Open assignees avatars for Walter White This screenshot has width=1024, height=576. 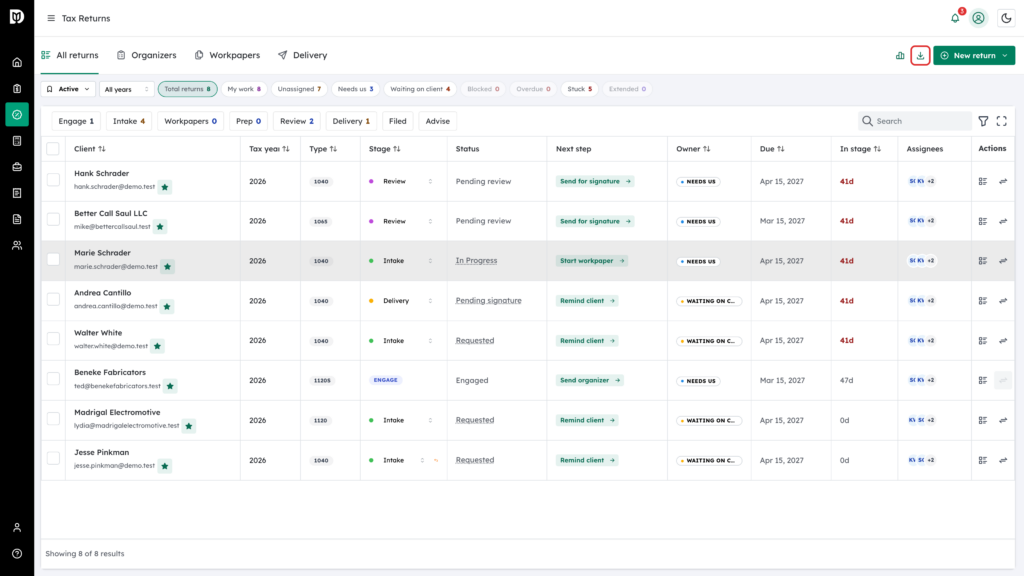click(x=921, y=341)
